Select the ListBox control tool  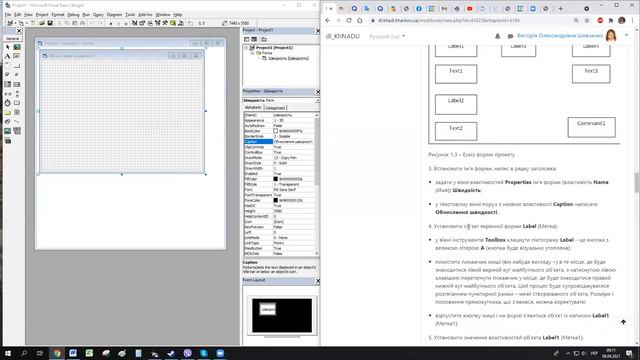point(17,84)
